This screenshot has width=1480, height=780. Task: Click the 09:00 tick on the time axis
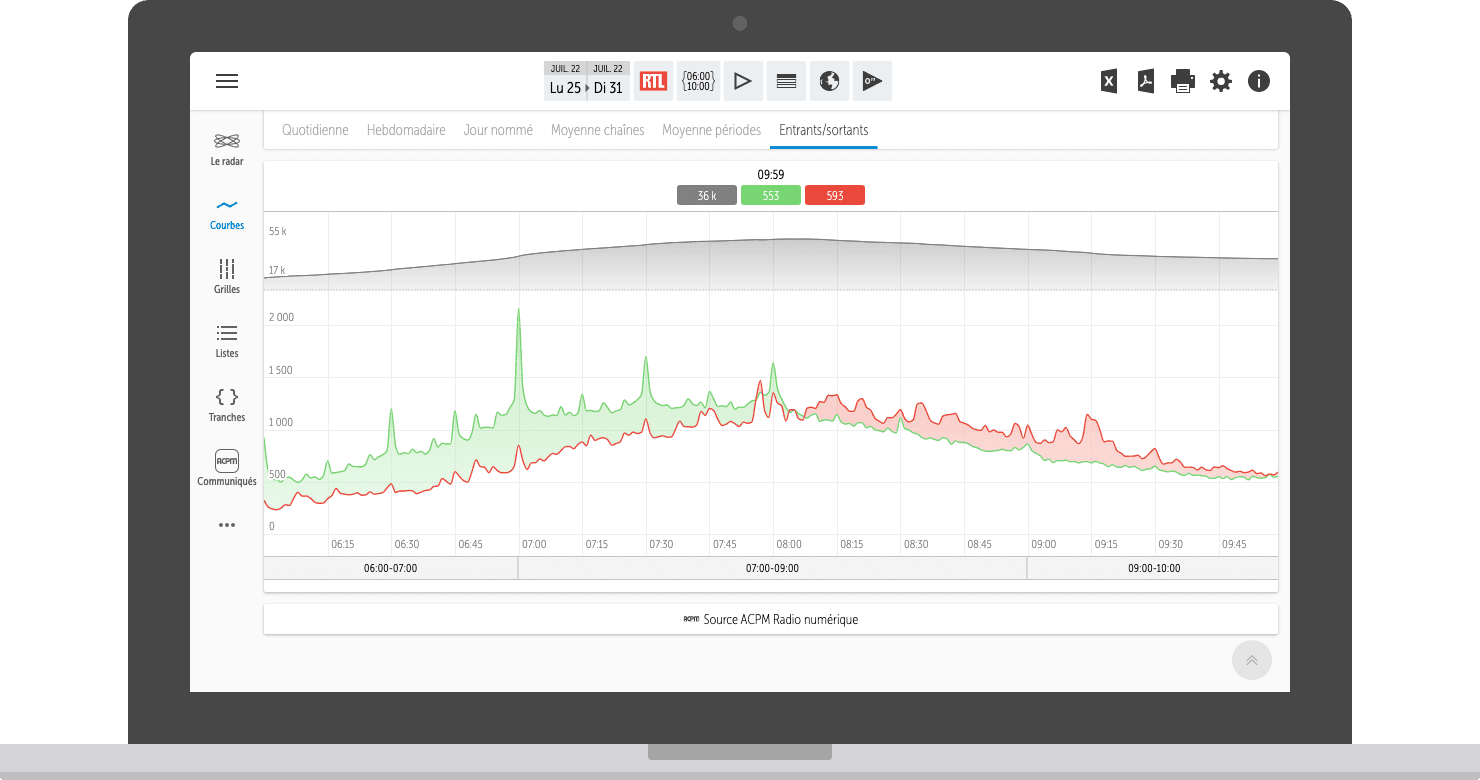(x=1043, y=545)
